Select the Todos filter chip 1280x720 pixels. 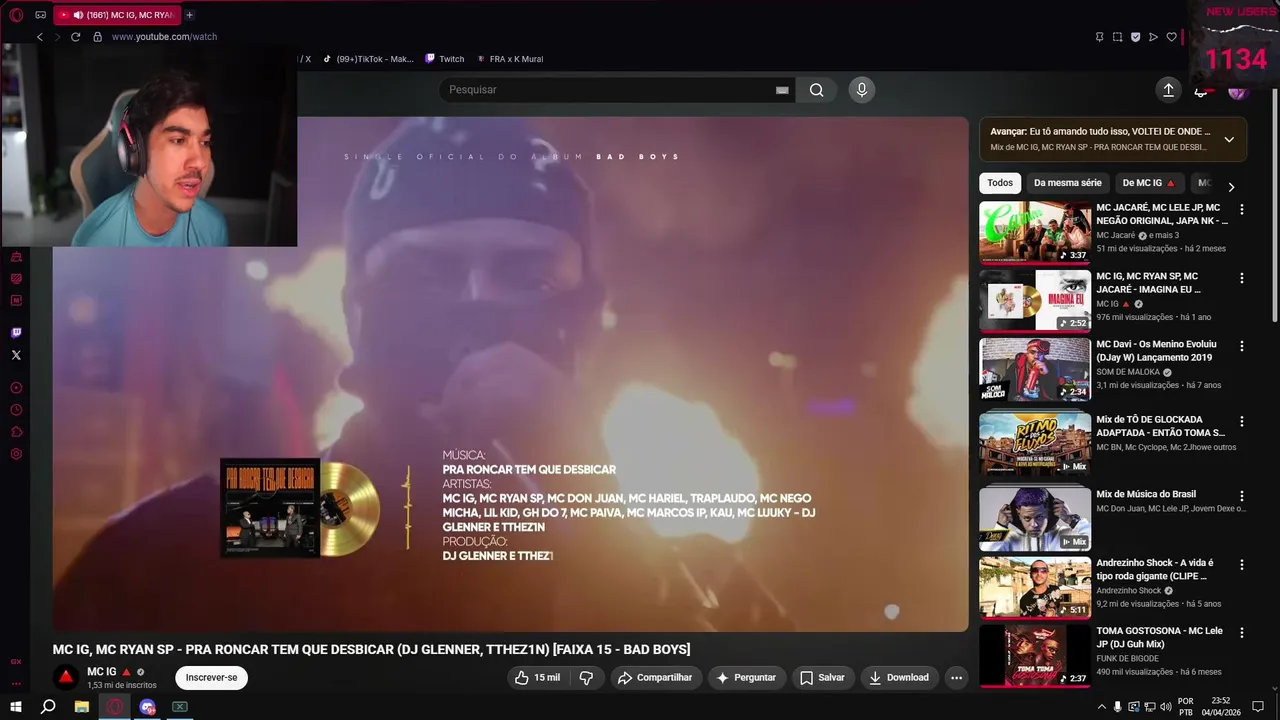[x=1000, y=183]
